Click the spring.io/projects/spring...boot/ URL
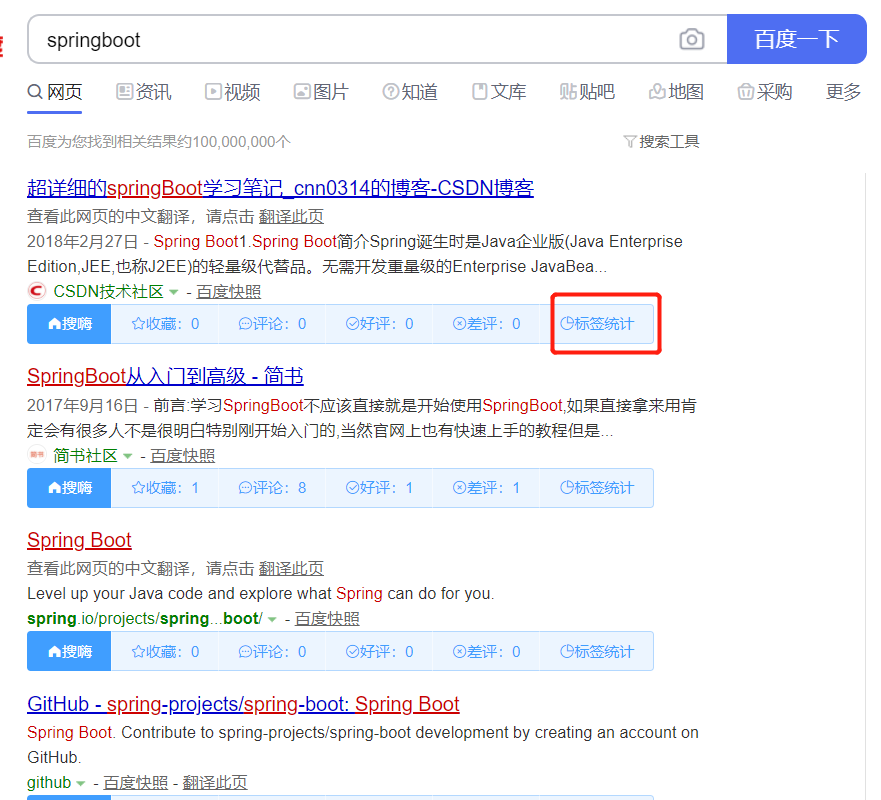 click(144, 619)
